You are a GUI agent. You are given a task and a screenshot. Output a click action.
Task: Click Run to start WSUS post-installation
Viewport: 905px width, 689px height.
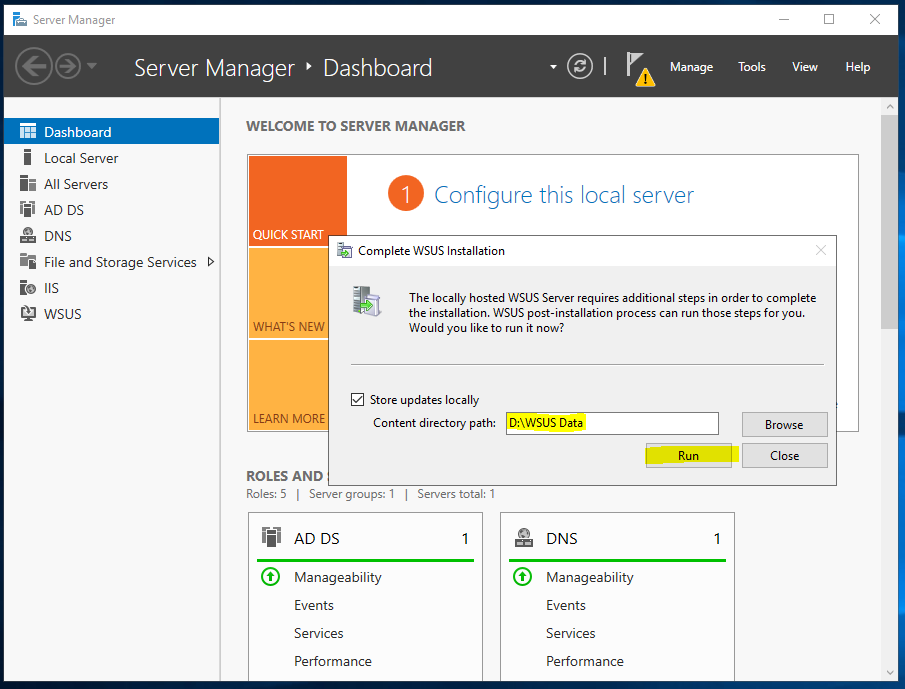tap(689, 455)
